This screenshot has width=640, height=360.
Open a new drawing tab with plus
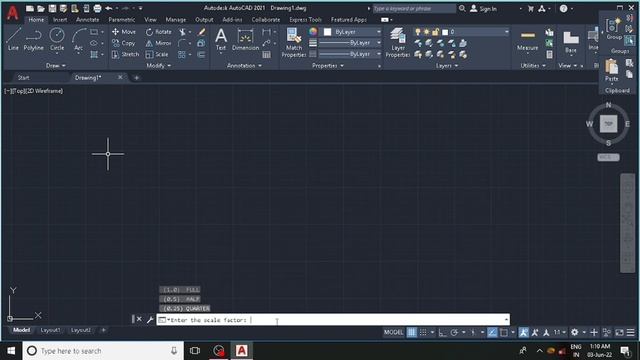136,78
